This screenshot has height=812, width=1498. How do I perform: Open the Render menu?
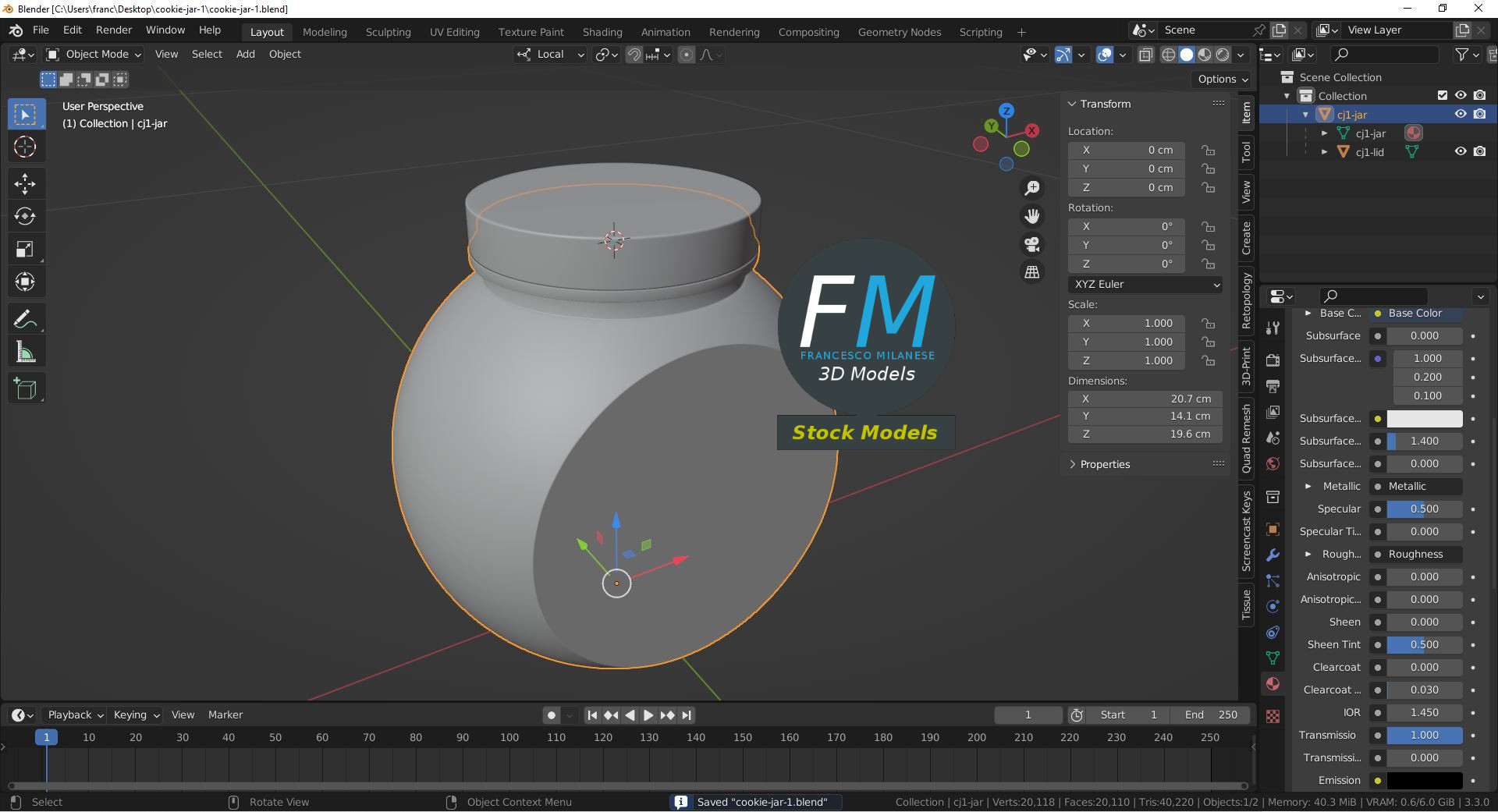(x=114, y=30)
